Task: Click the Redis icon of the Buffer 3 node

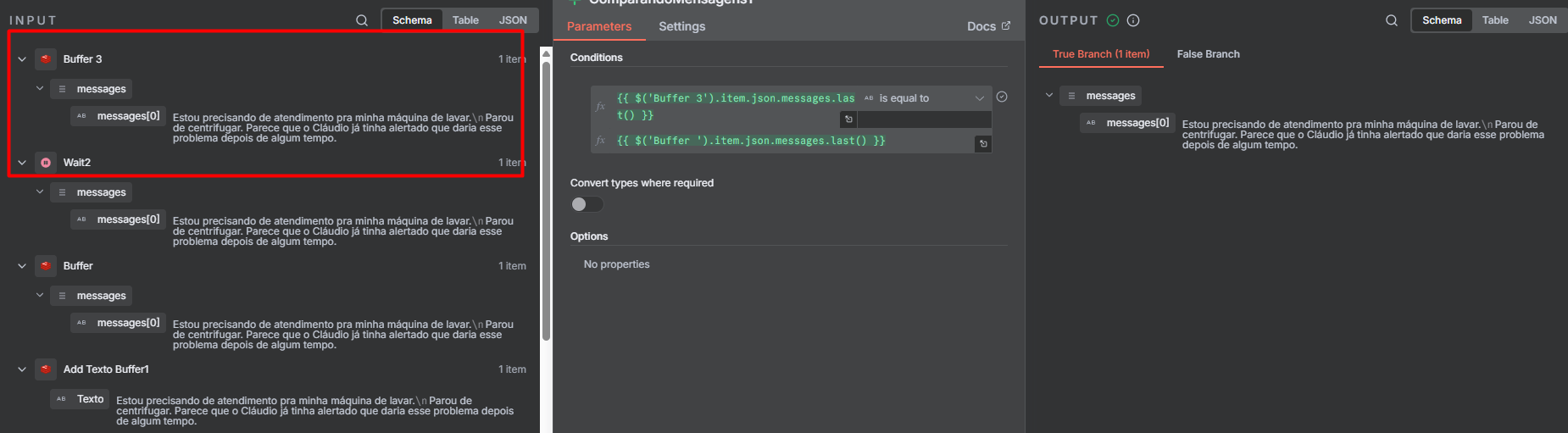Action: click(46, 59)
